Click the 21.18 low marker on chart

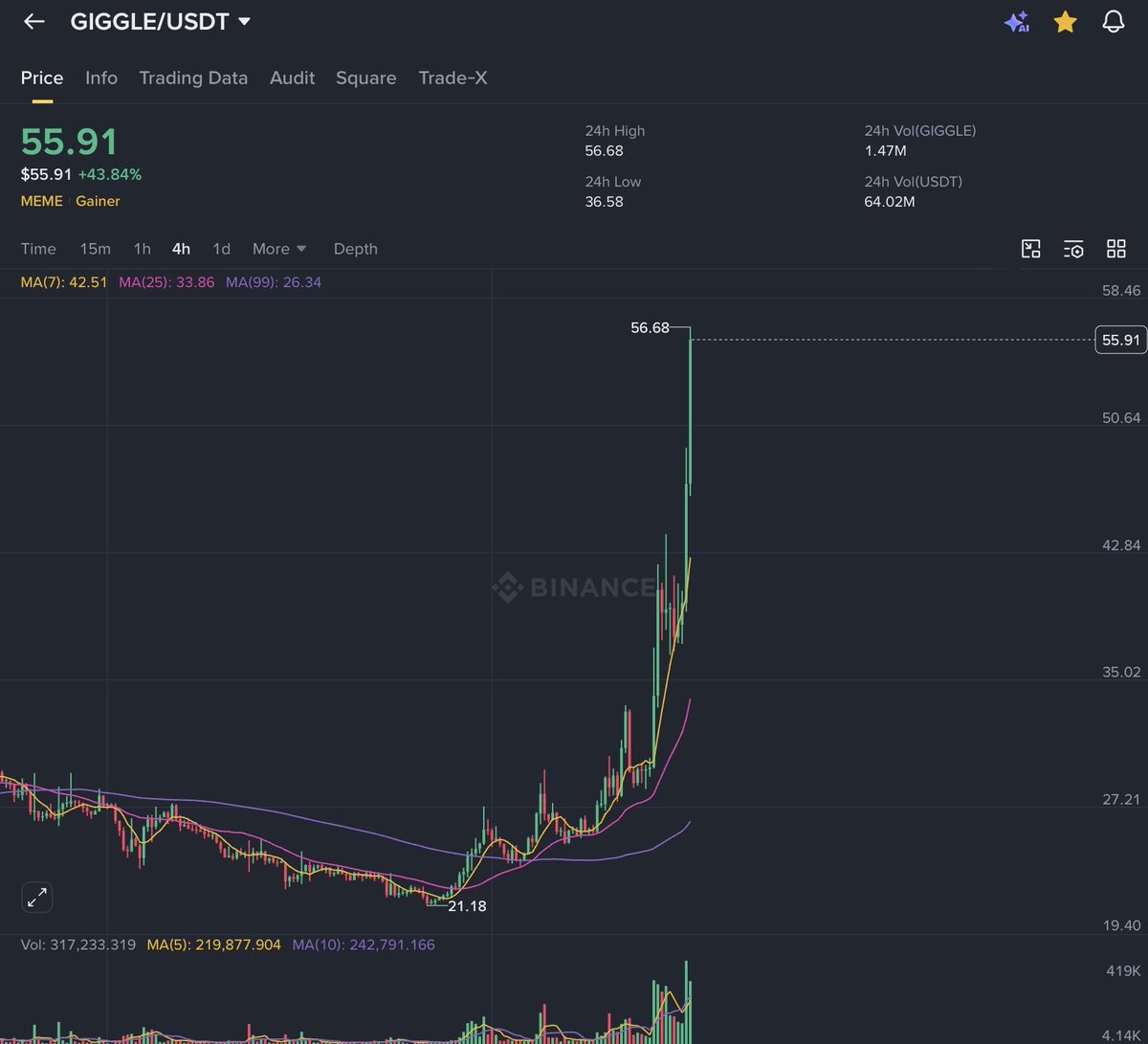point(467,905)
